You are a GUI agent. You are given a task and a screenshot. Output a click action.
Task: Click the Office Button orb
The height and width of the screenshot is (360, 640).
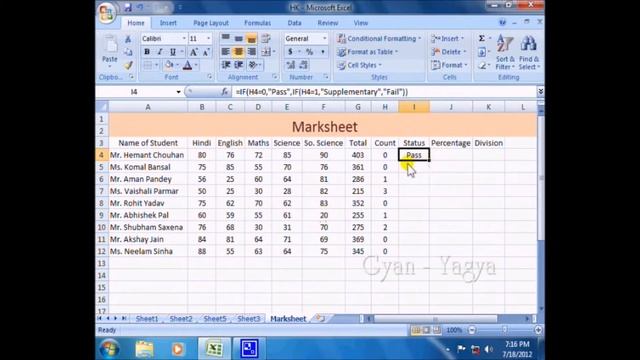(107, 13)
